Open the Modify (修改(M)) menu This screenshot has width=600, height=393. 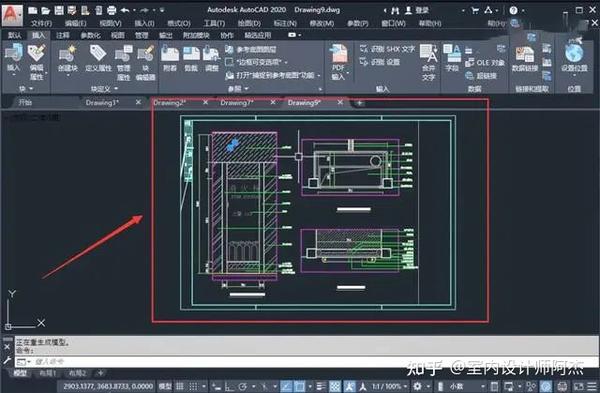pyautogui.click(x=321, y=23)
